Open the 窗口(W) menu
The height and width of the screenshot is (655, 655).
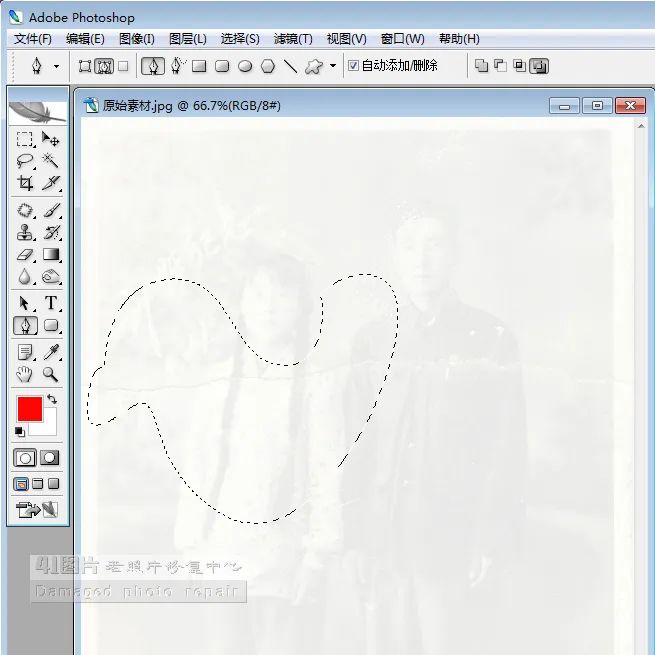pos(402,39)
